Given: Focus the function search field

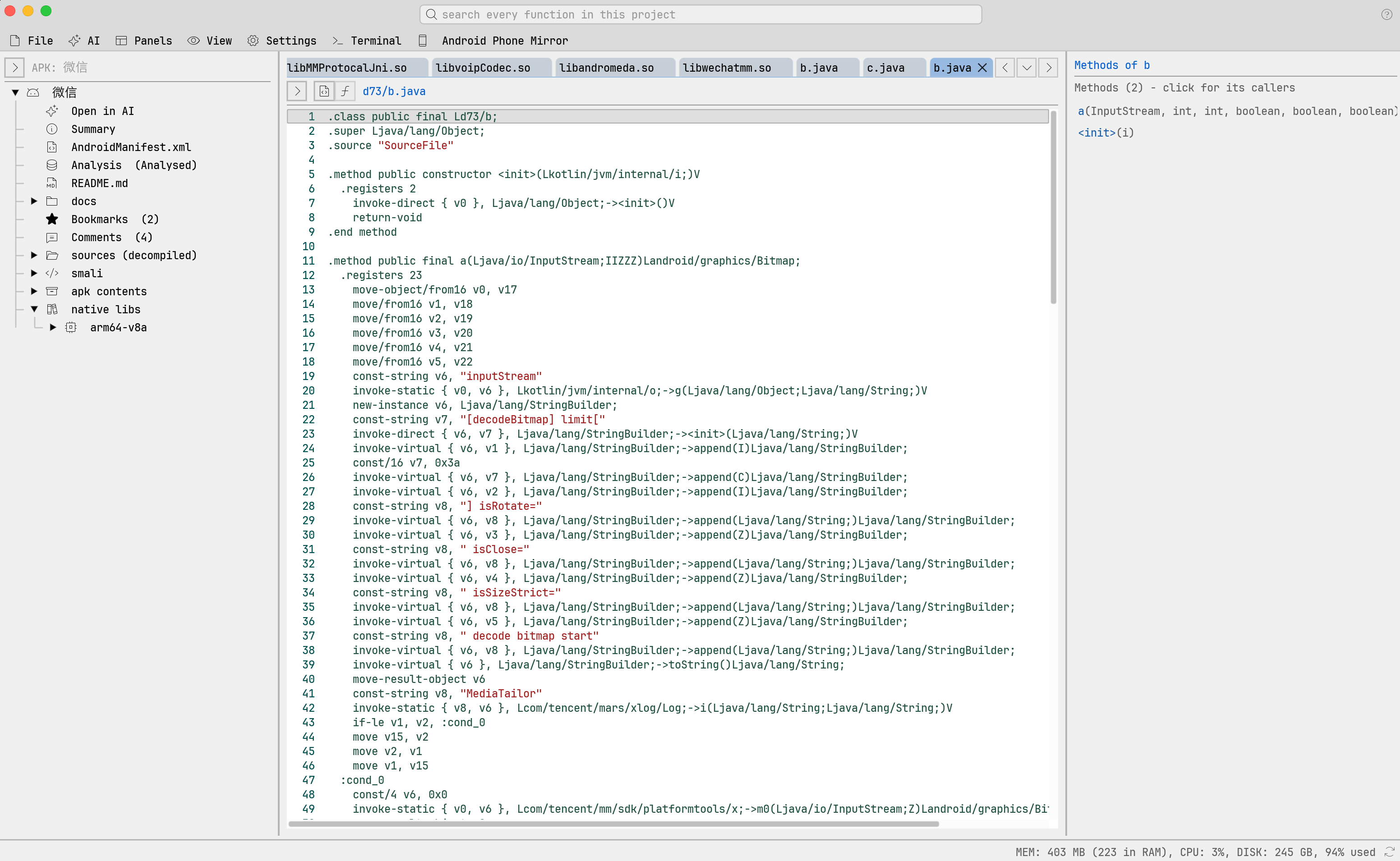Looking at the screenshot, I should (x=700, y=14).
